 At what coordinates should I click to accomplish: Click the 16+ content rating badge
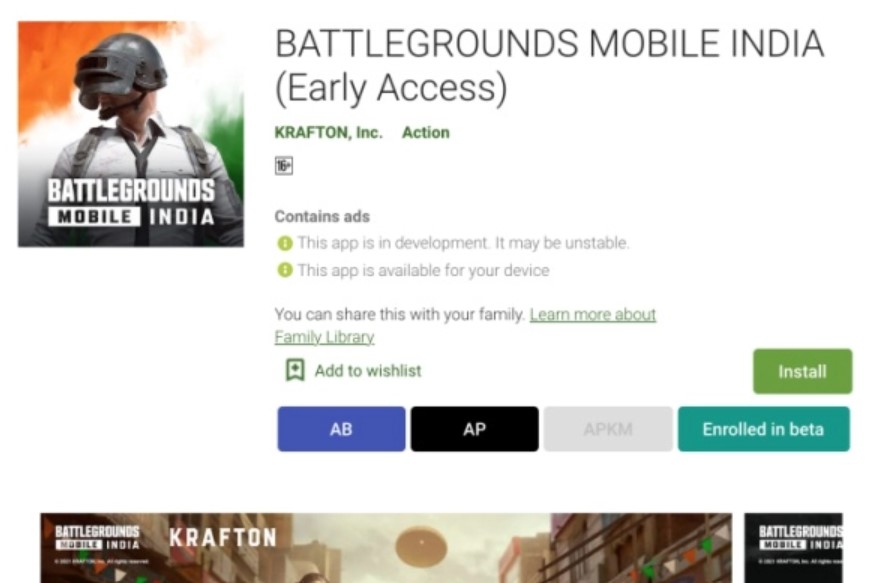click(x=284, y=166)
